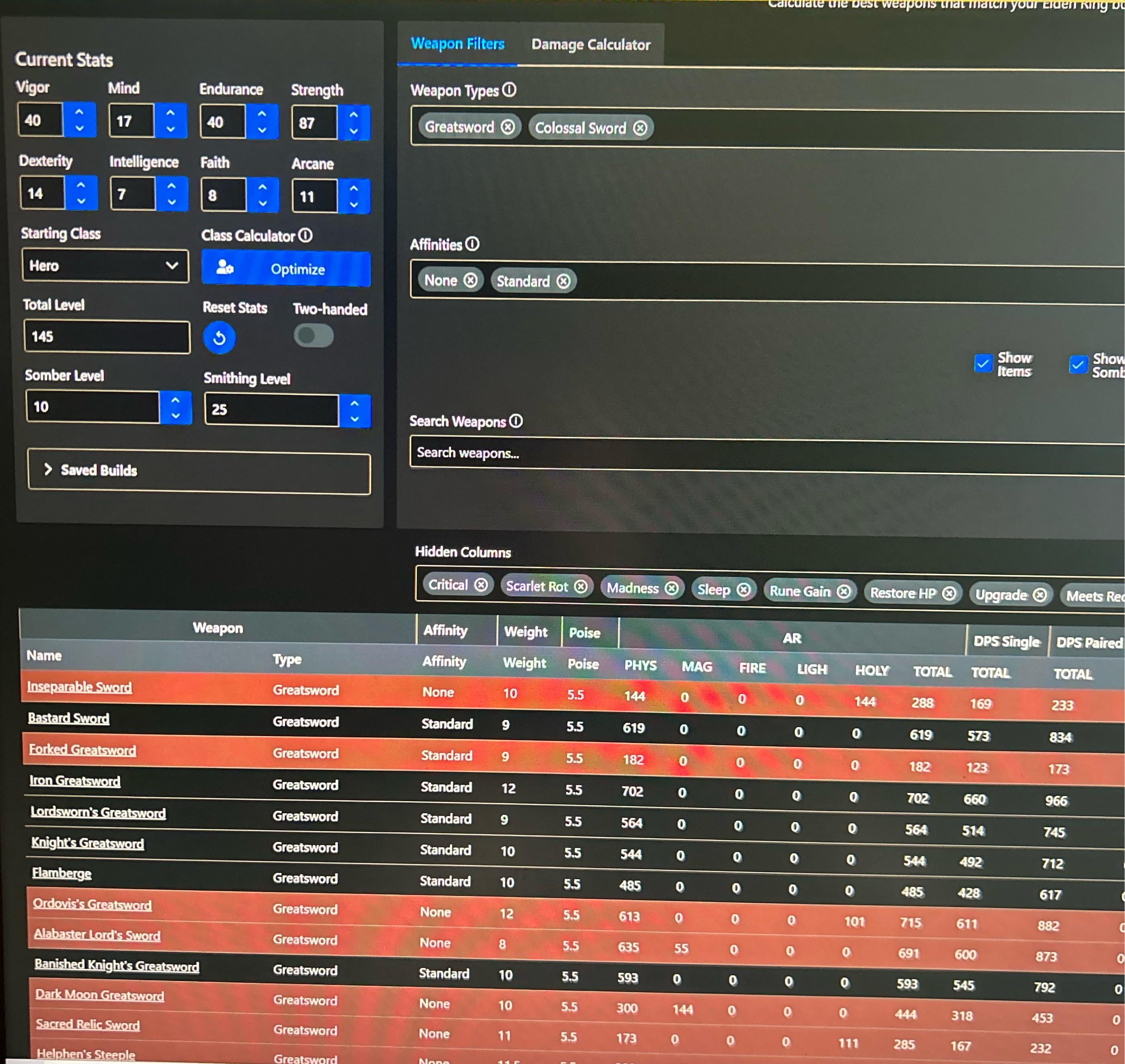Click the Weapon Types info icon
Viewport: 1125px width, 1064px height.
point(509,90)
